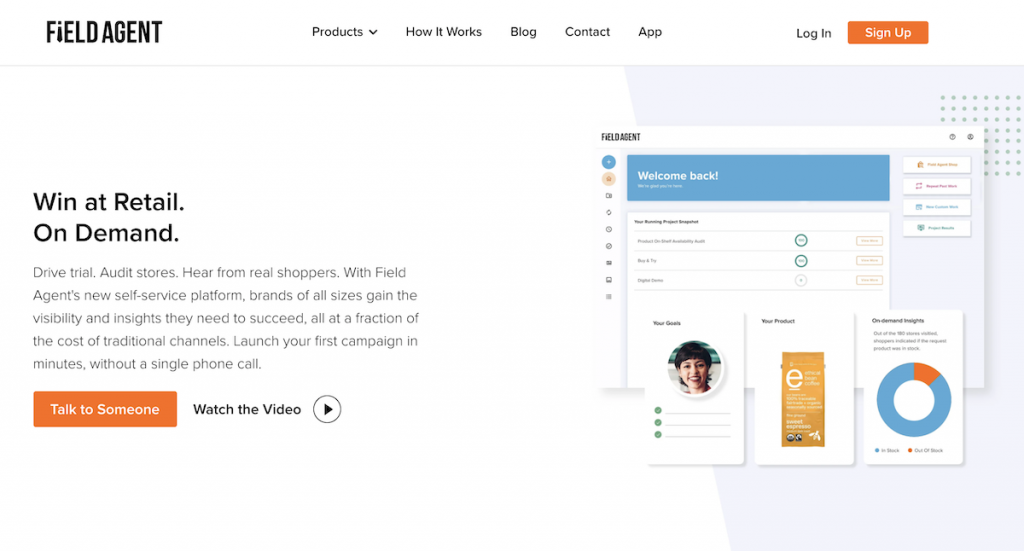Click the Log In link
This screenshot has height=551, width=1024.
814,33
